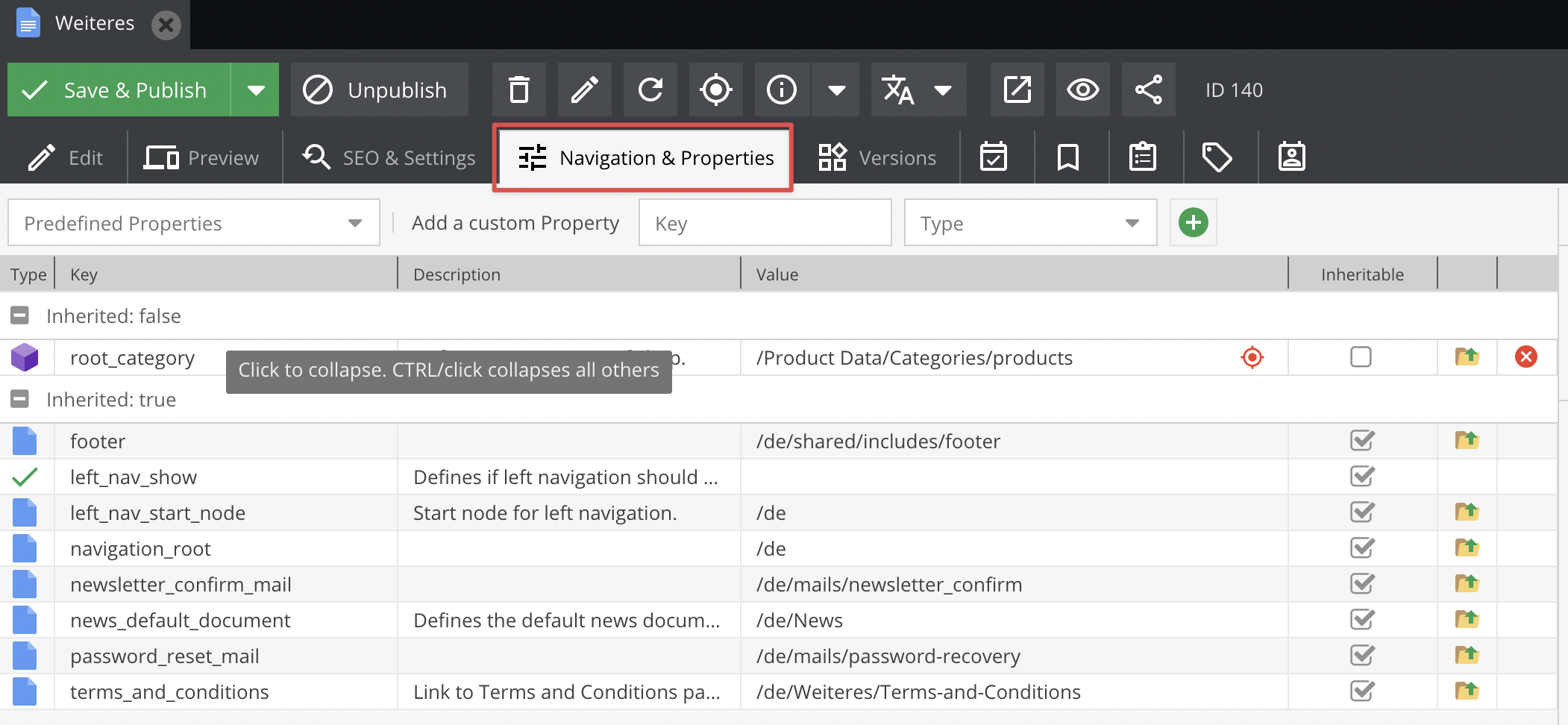Click the translation icon in toolbar
The image size is (1568, 725).
898,90
